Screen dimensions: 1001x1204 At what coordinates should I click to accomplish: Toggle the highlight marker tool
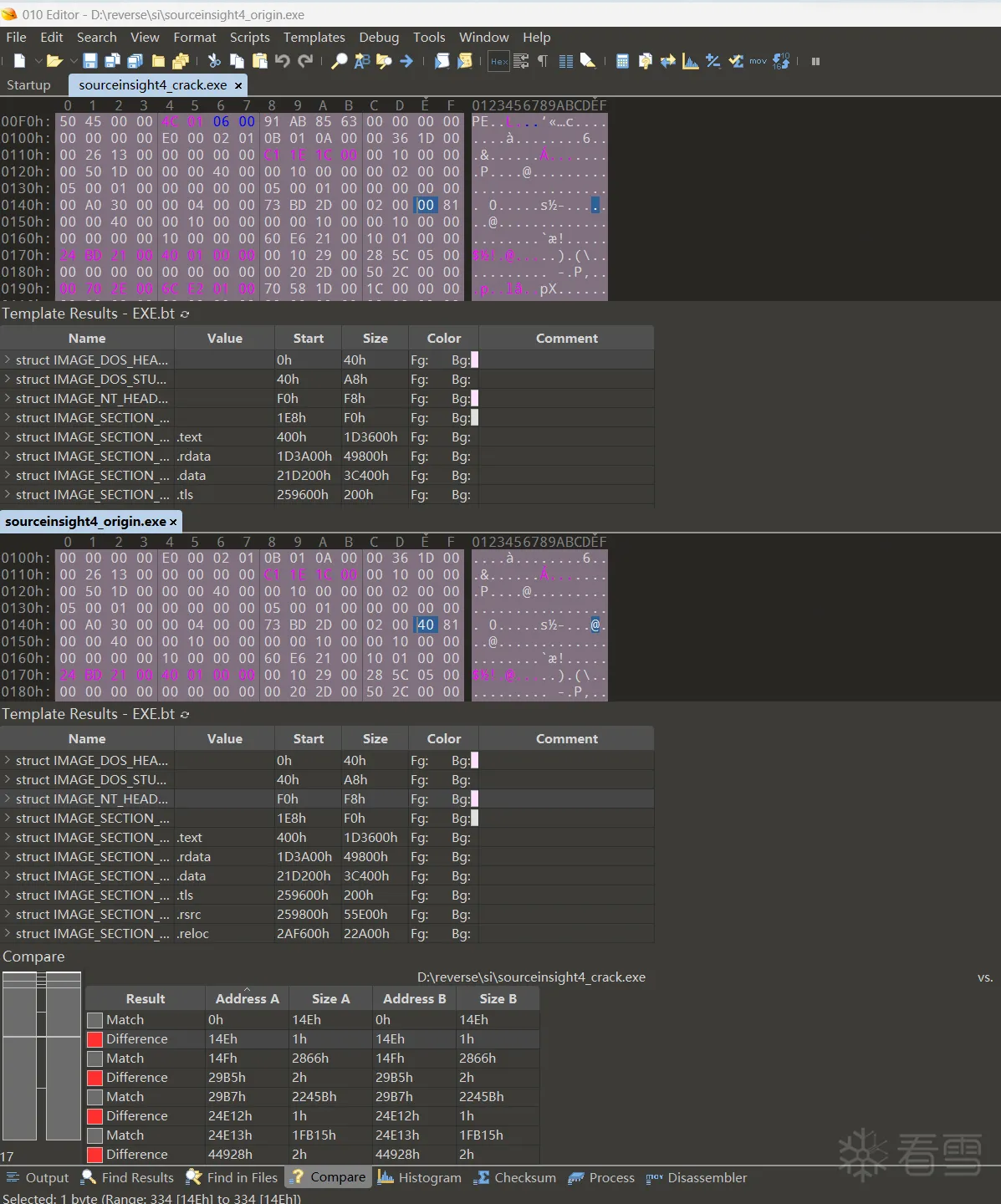point(588,61)
